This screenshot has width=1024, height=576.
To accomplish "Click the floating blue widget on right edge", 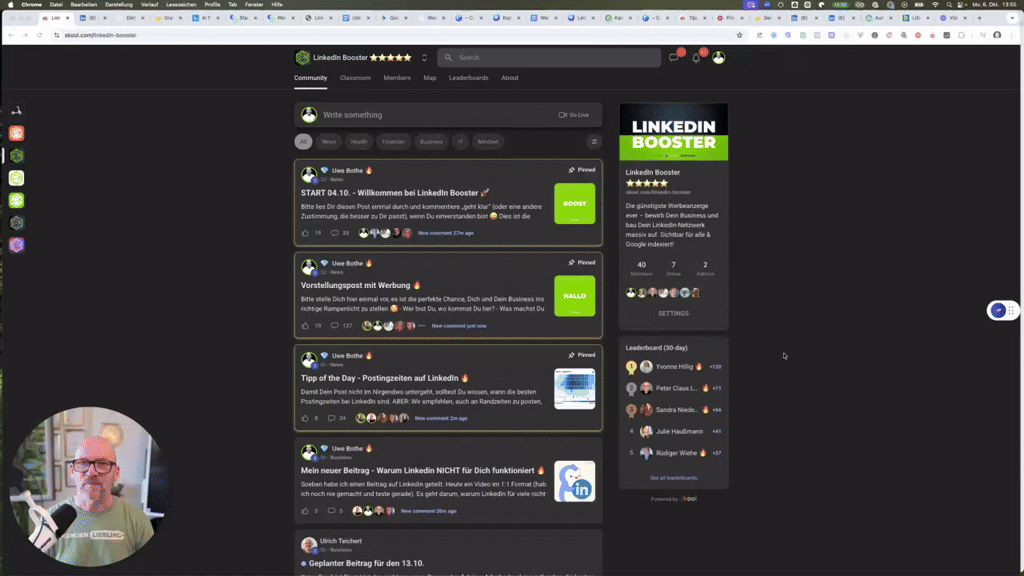I will click(x=998, y=311).
